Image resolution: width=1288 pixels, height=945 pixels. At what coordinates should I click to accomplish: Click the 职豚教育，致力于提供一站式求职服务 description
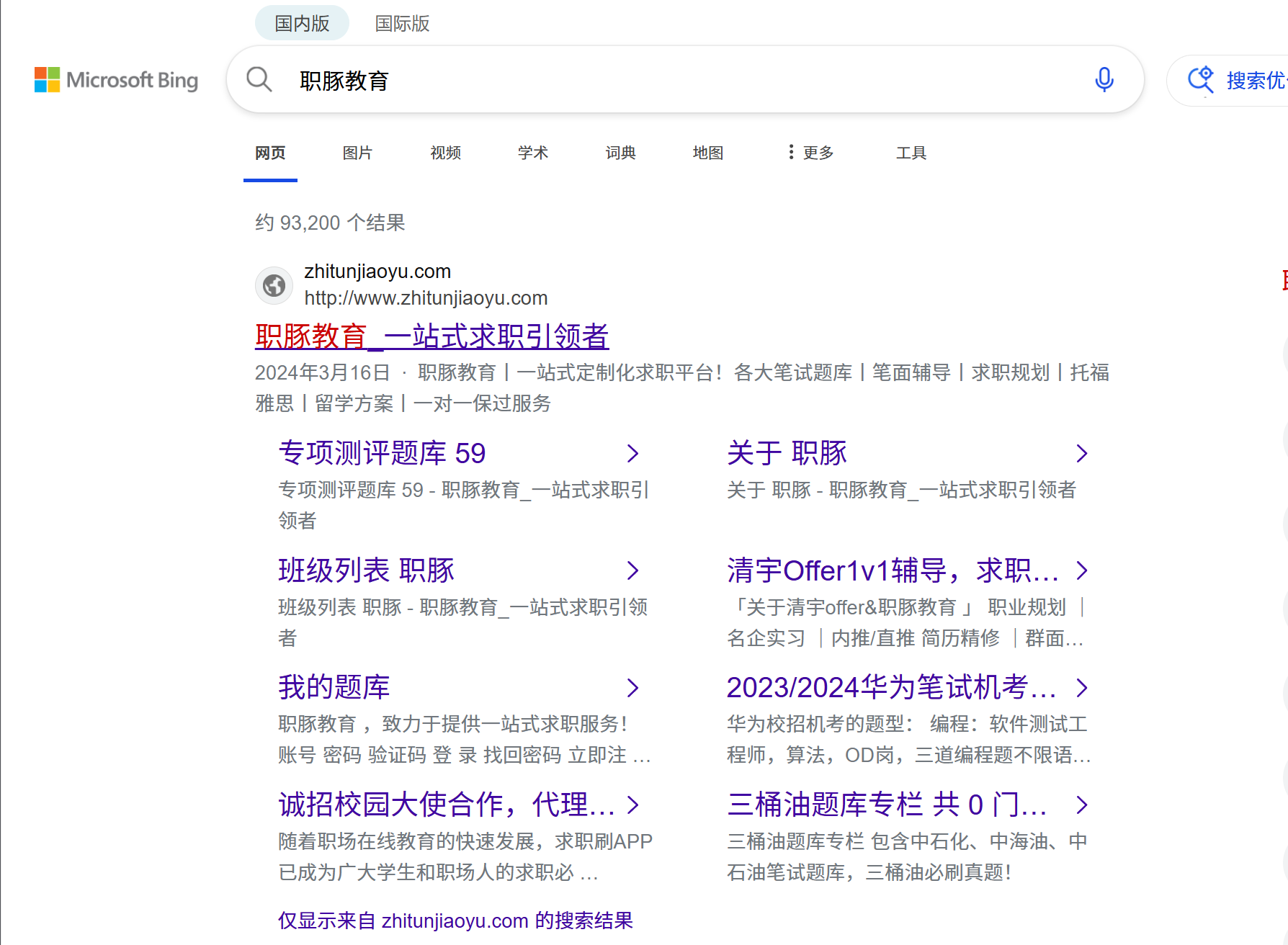pos(465,739)
